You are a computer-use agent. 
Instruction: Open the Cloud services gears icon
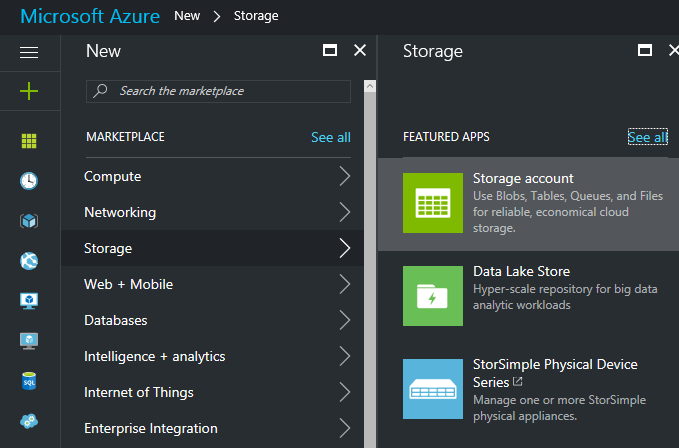(x=29, y=421)
